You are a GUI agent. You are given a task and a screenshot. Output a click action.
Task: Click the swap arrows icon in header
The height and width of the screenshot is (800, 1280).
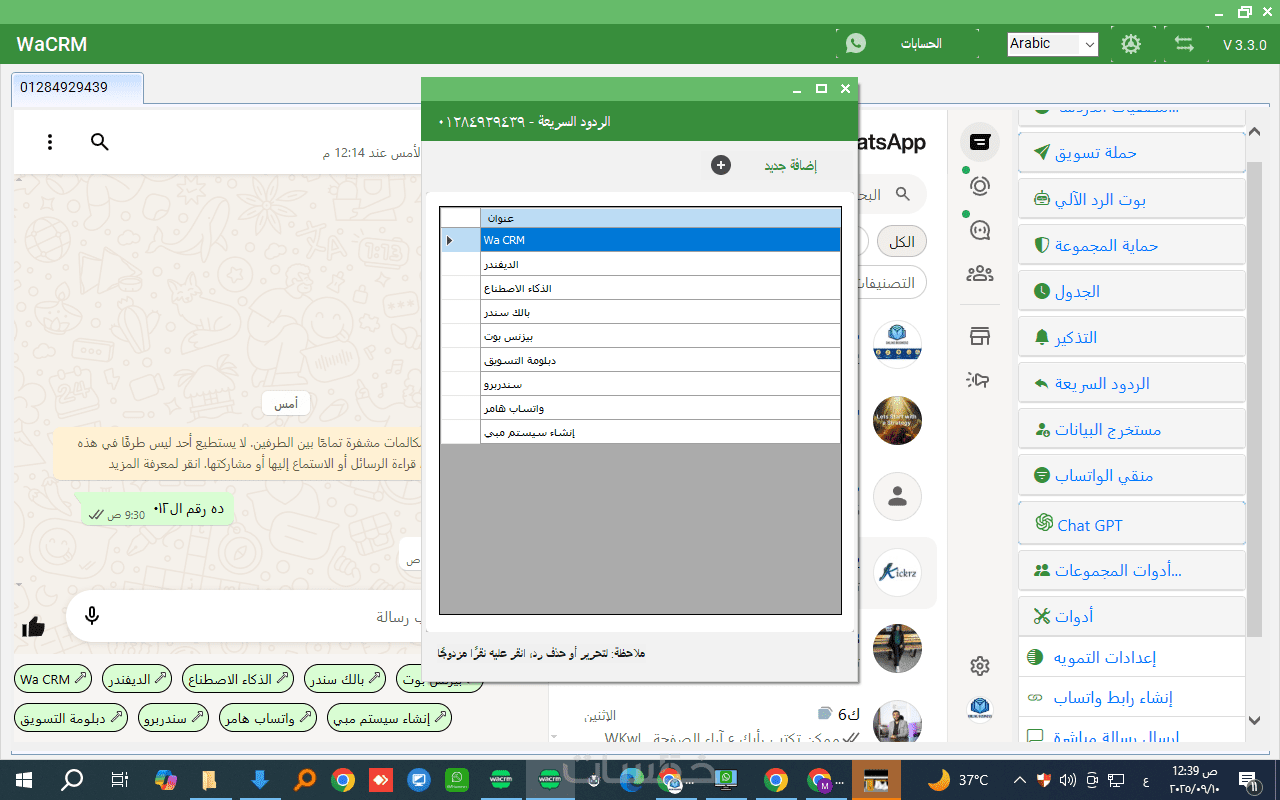point(1185,44)
